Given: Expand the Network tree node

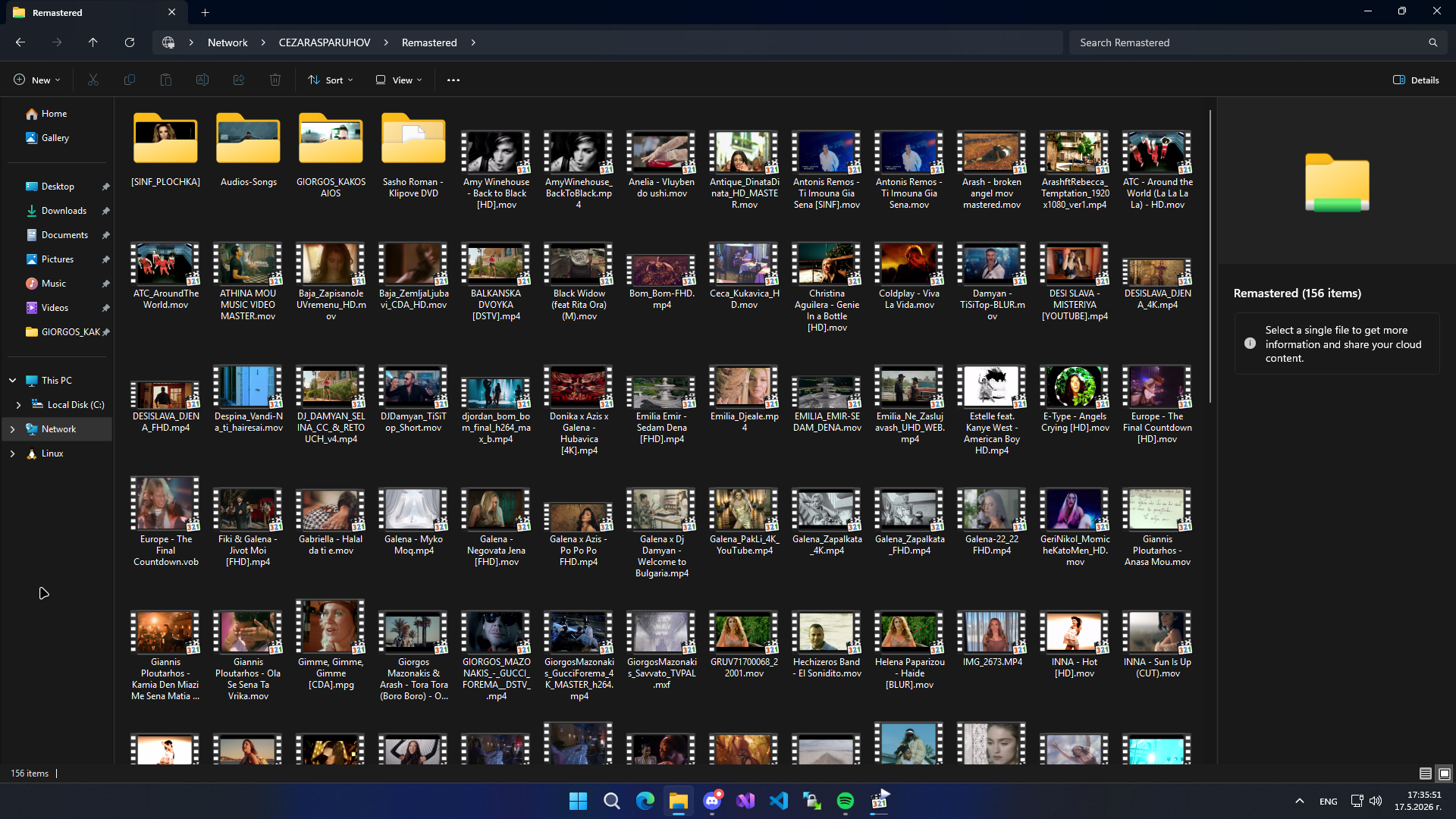Looking at the screenshot, I should [12, 429].
